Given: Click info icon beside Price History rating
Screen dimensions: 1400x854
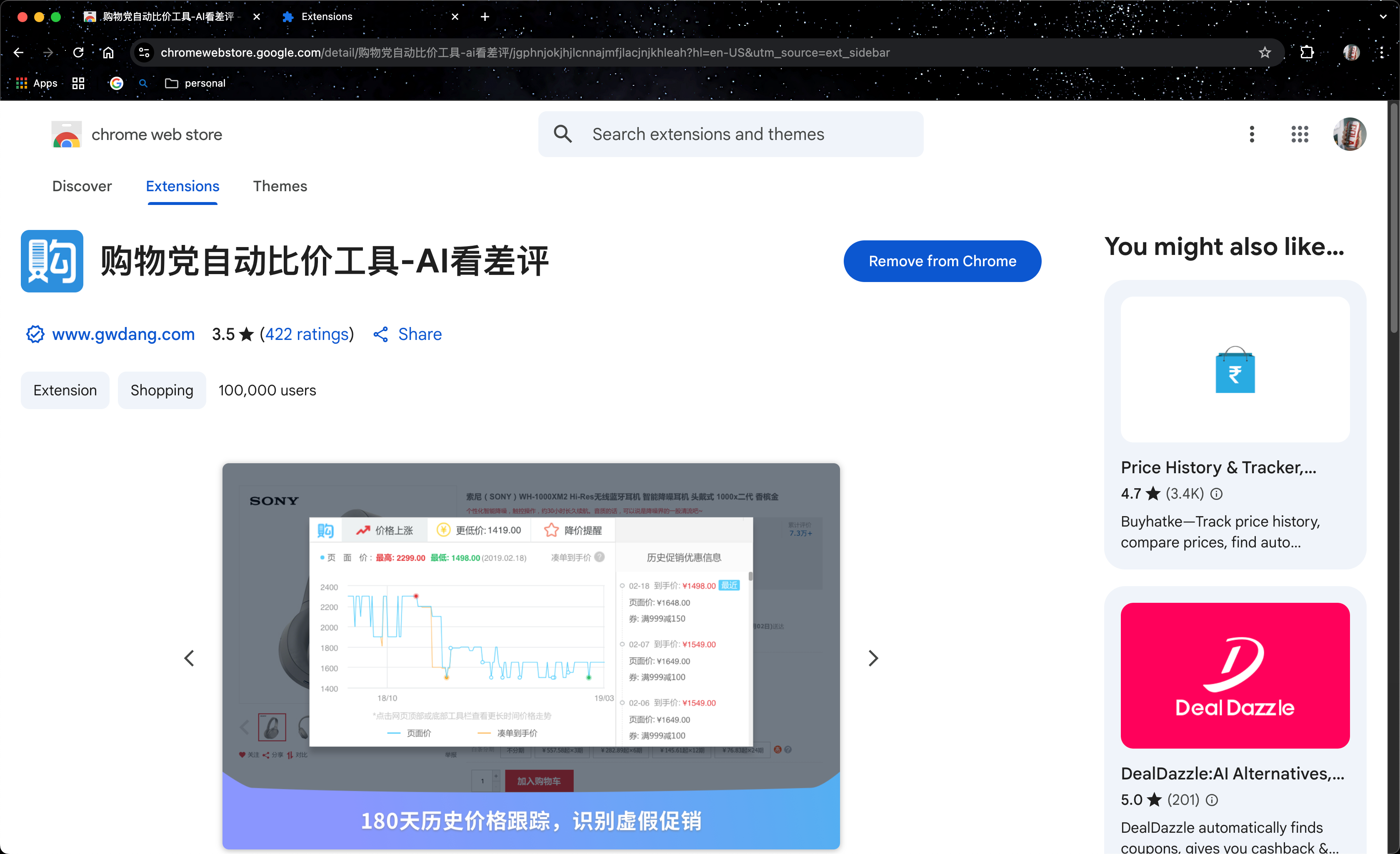Looking at the screenshot, I should pyautogui.click(x=1216, y=494).
